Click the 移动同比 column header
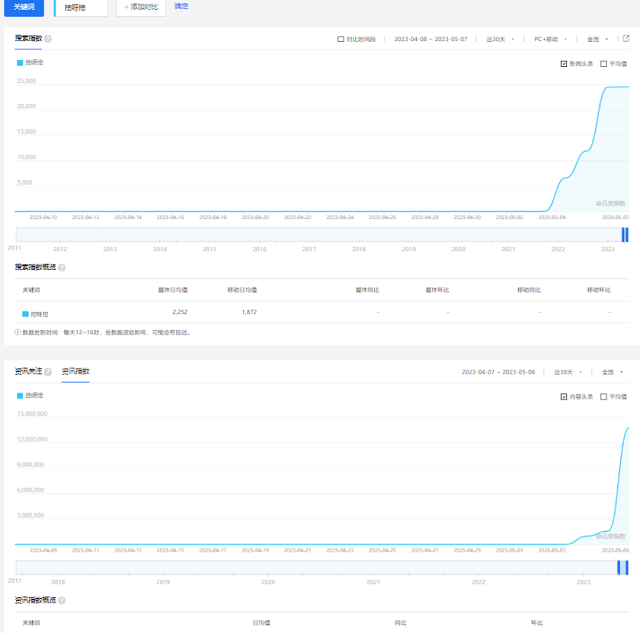 pos(529,290)
